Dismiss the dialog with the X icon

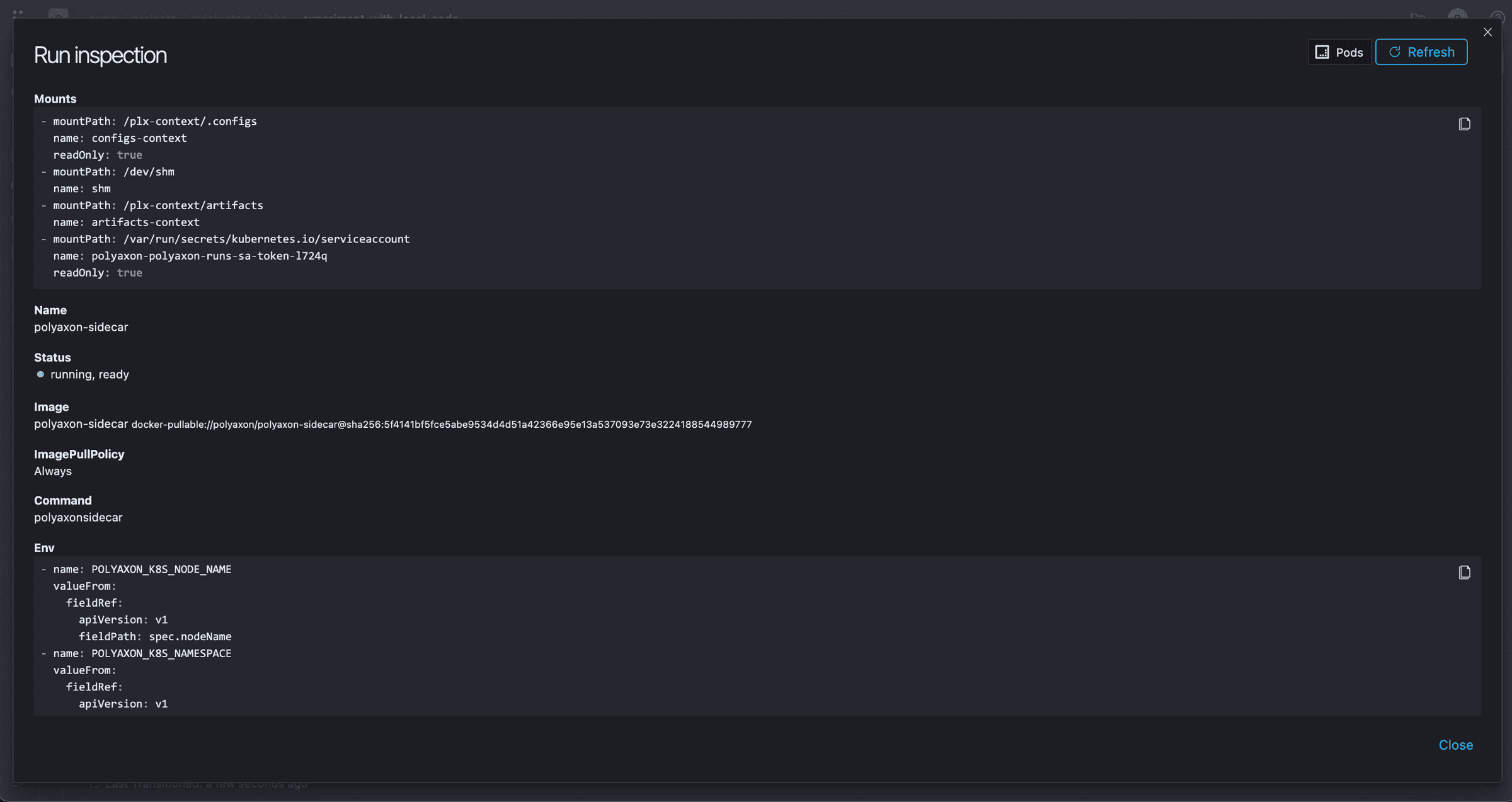(1487, 32)
